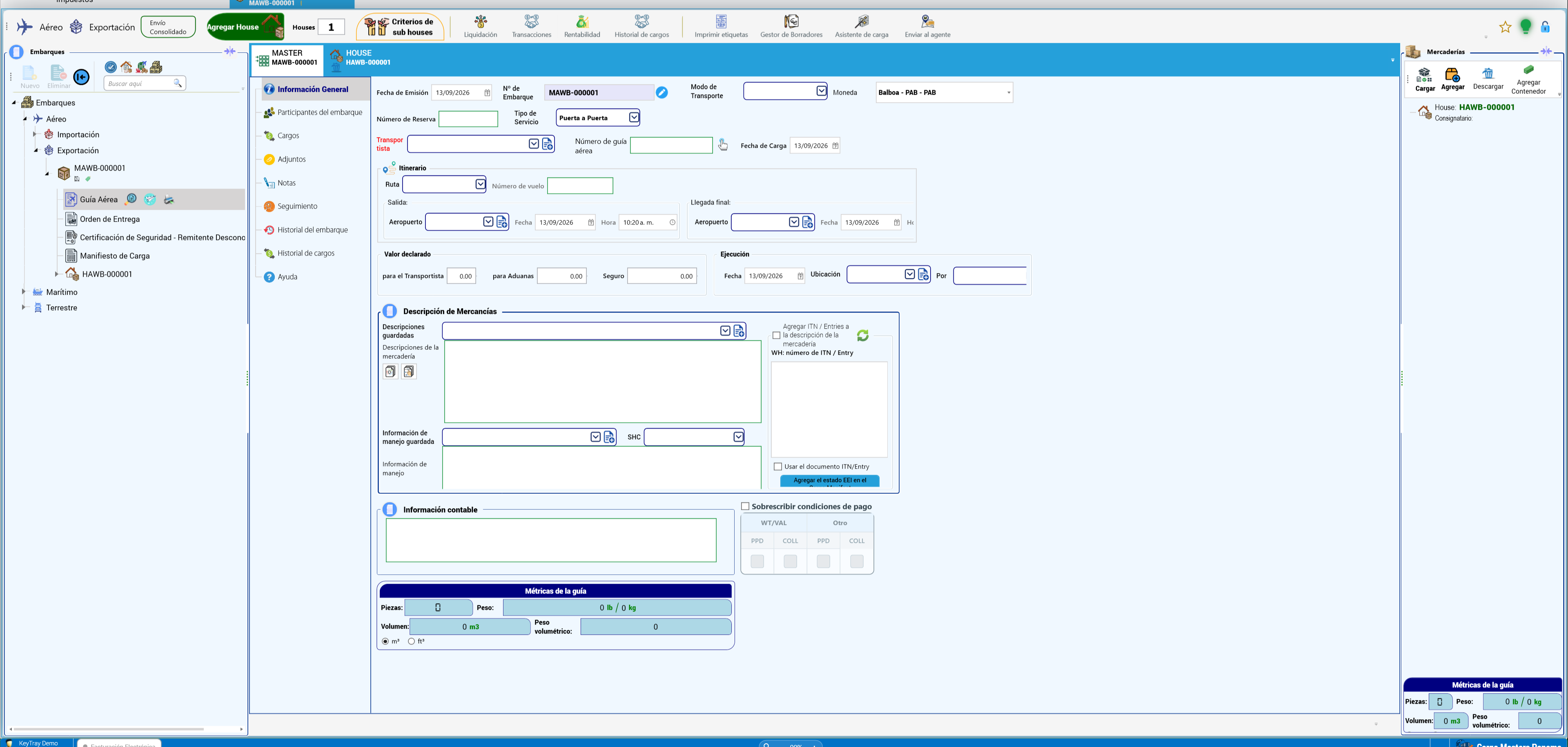Click the Buscar aquí search field
Image resolution: width=1568 pixels, height=747 pixels.
144,83
